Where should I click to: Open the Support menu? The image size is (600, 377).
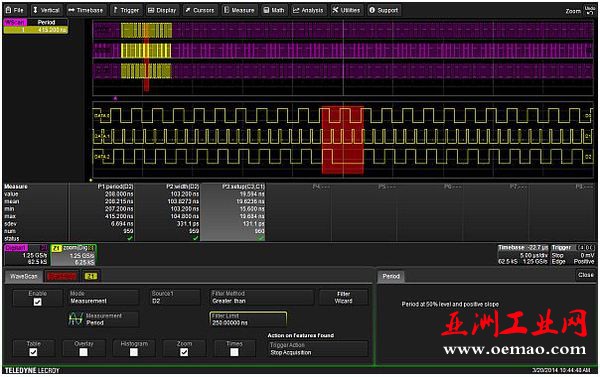tap(384, 10)
